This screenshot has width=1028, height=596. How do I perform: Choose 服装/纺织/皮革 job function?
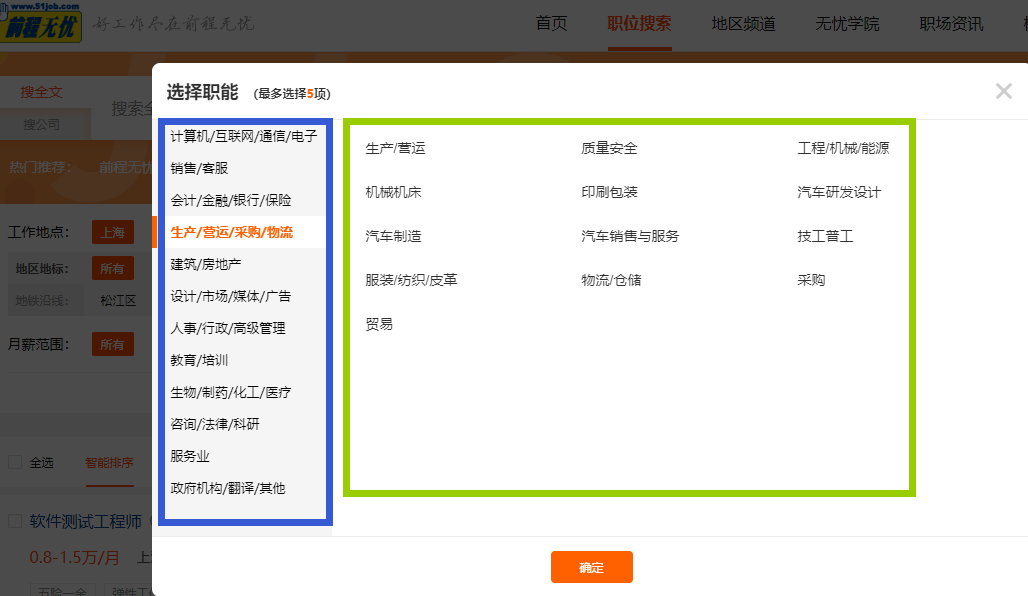pyautogui.click(x=411, y=280)
